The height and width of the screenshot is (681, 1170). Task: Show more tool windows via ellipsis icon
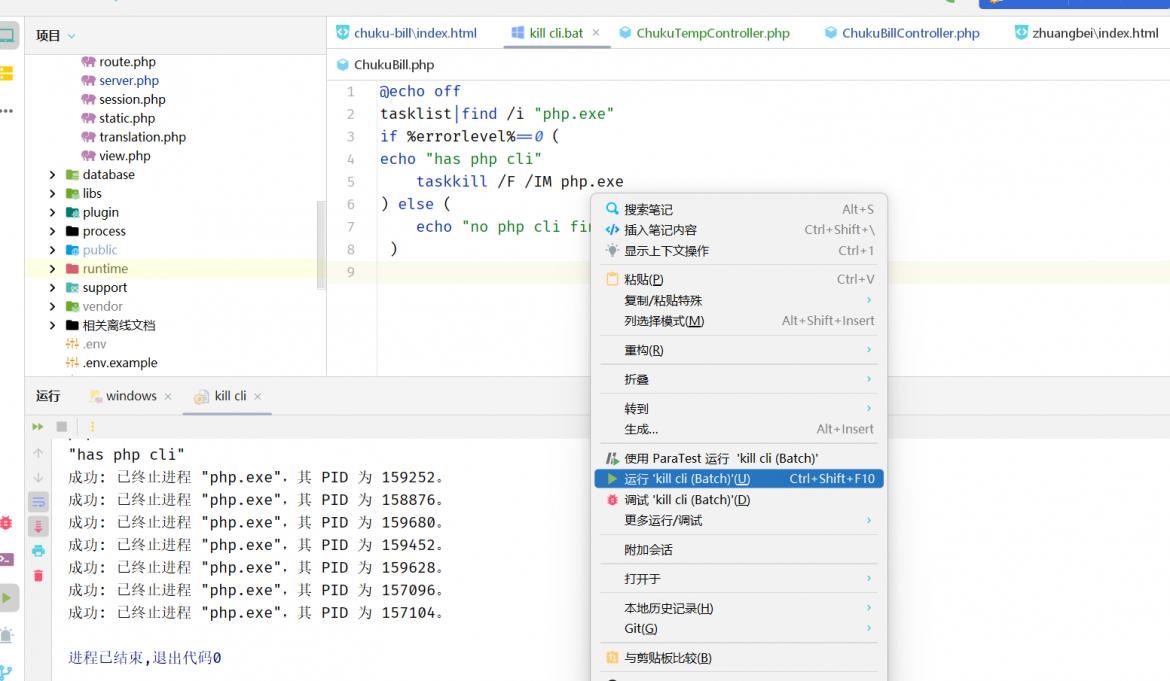(7, 111)
